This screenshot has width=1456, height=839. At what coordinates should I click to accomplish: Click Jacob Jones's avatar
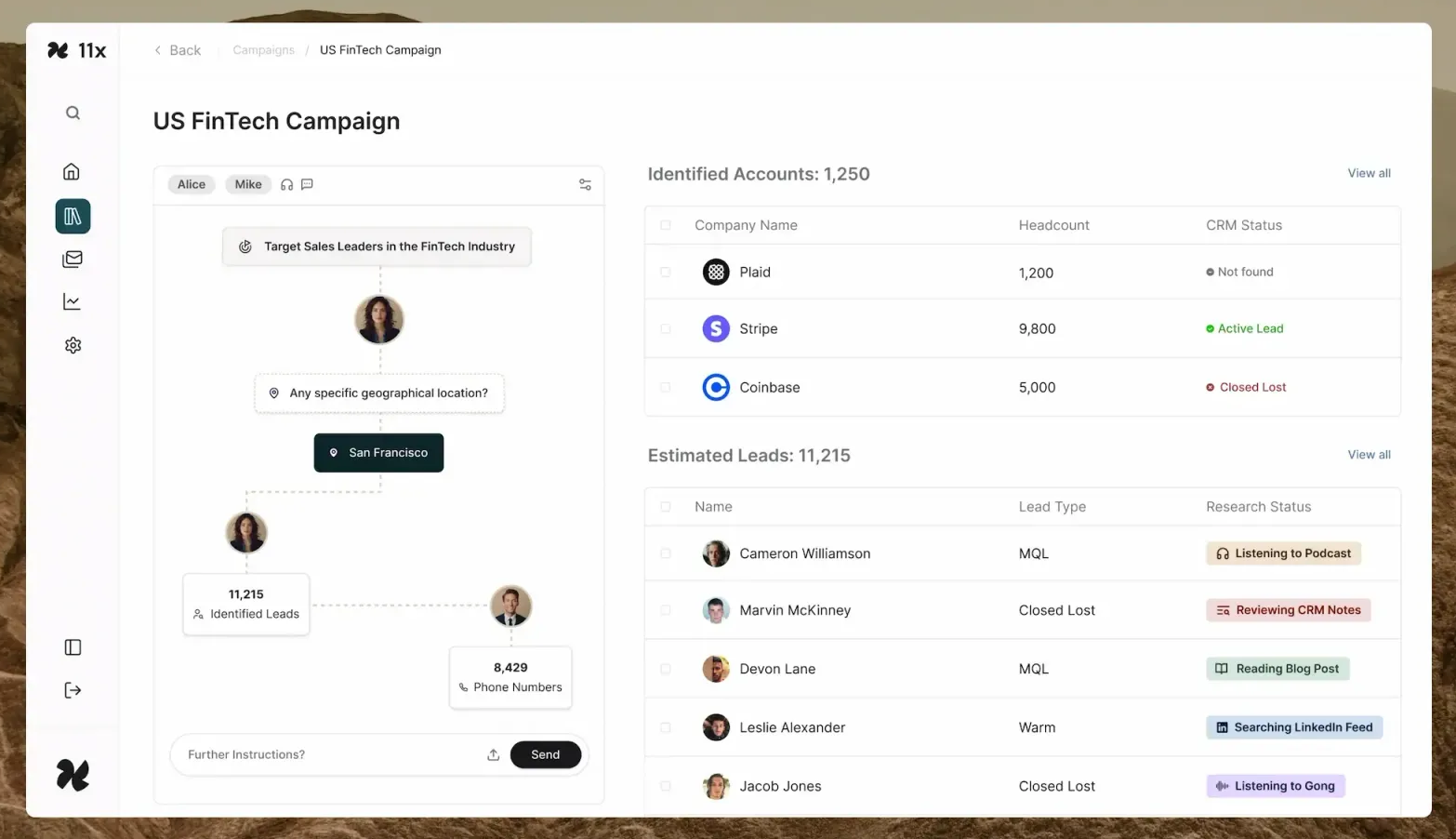click(x=716, y=786)
